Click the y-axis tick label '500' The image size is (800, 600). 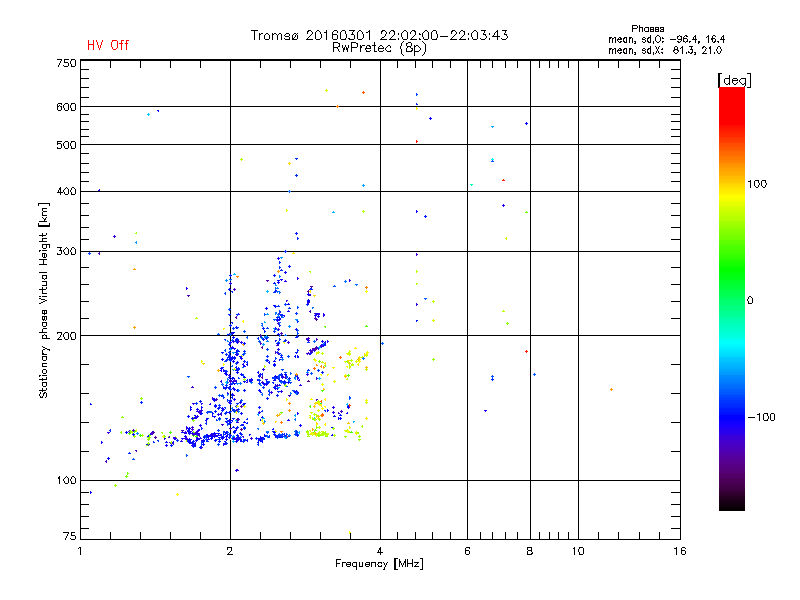(x=66, y=145)
